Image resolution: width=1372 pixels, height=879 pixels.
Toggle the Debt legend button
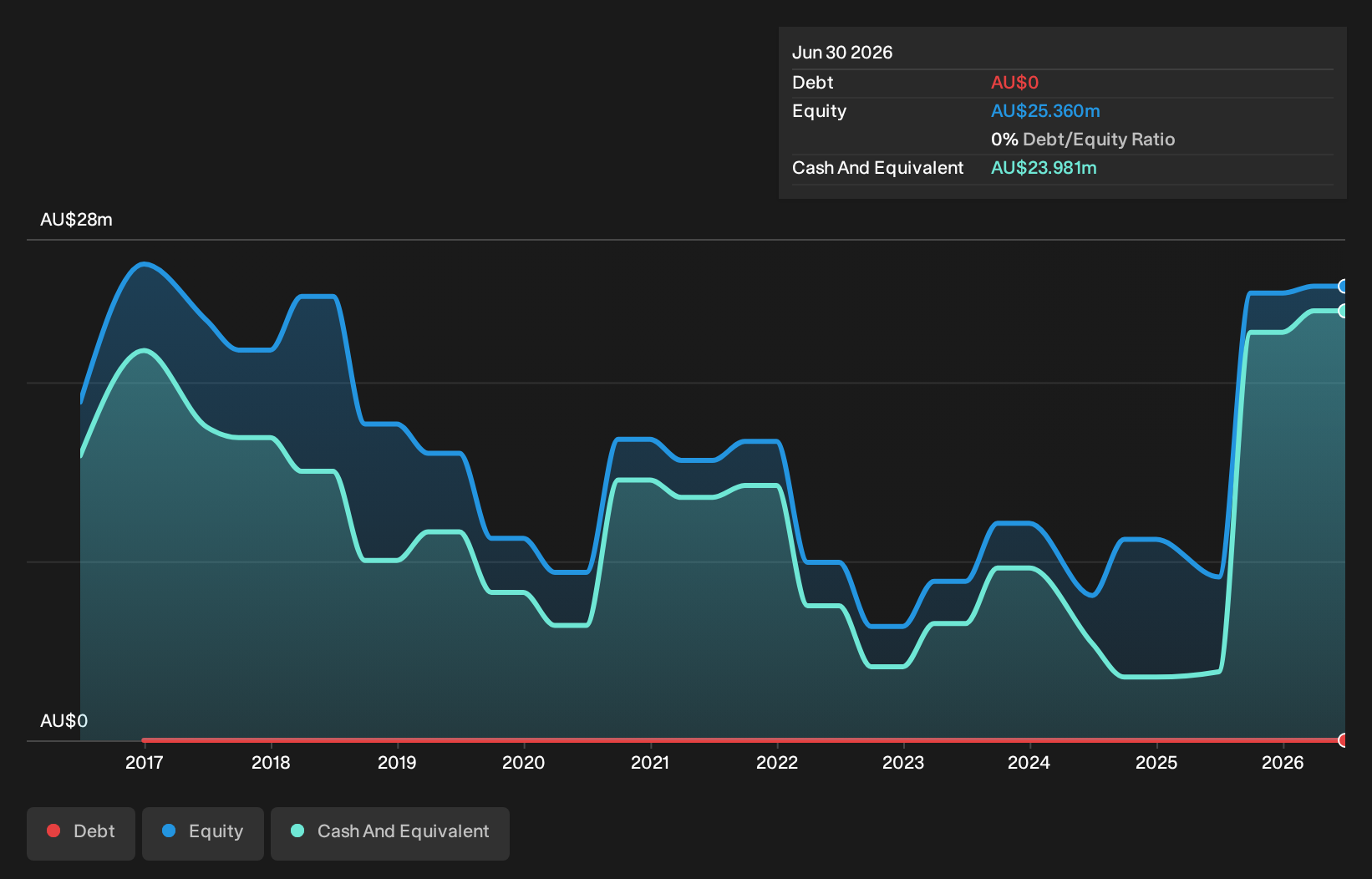click(81, 833)
